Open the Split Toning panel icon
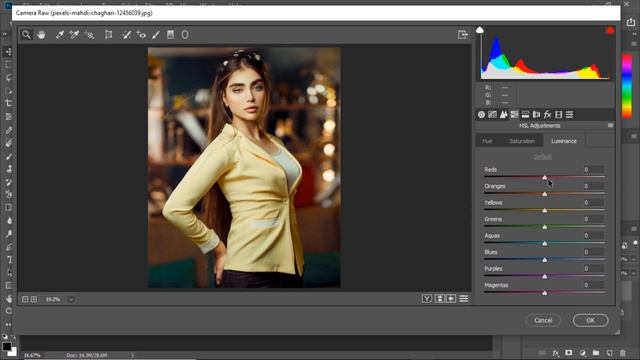 tap(526, 115)
